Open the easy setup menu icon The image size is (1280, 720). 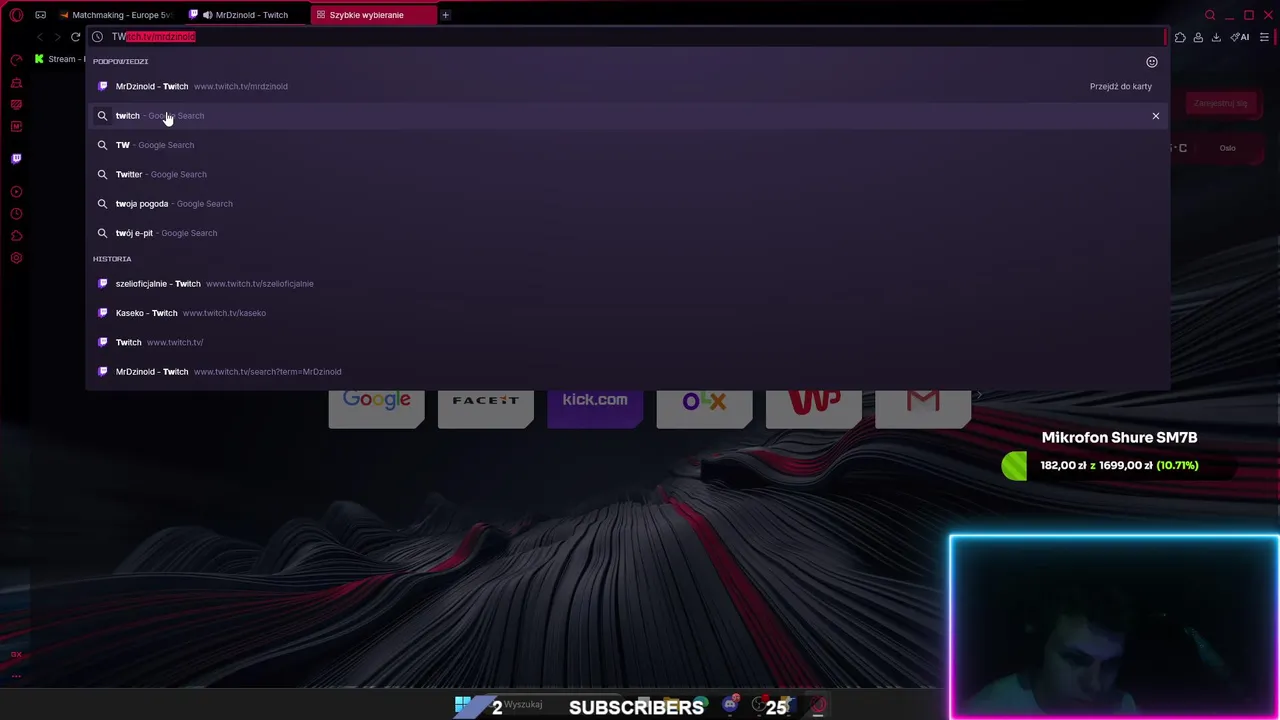pyautogui.click(x=1265, y=37)
